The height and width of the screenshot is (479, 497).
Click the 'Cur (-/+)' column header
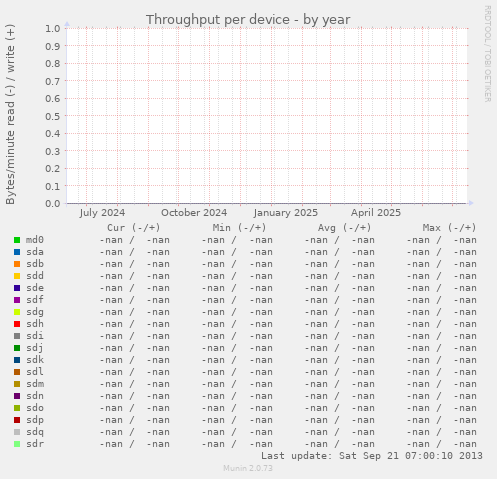(134, 228)
